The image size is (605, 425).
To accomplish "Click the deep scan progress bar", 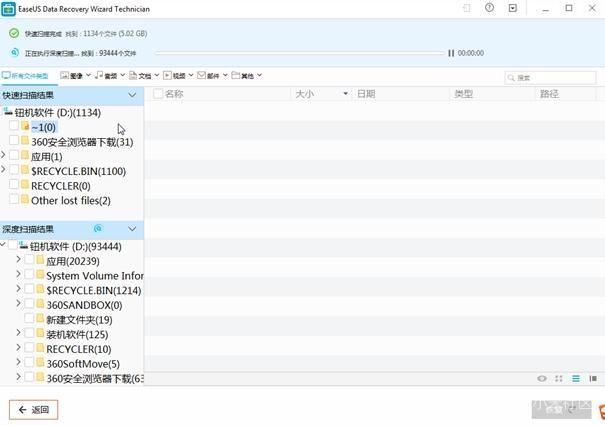I will pyautogui.click(x=300, y=53).
